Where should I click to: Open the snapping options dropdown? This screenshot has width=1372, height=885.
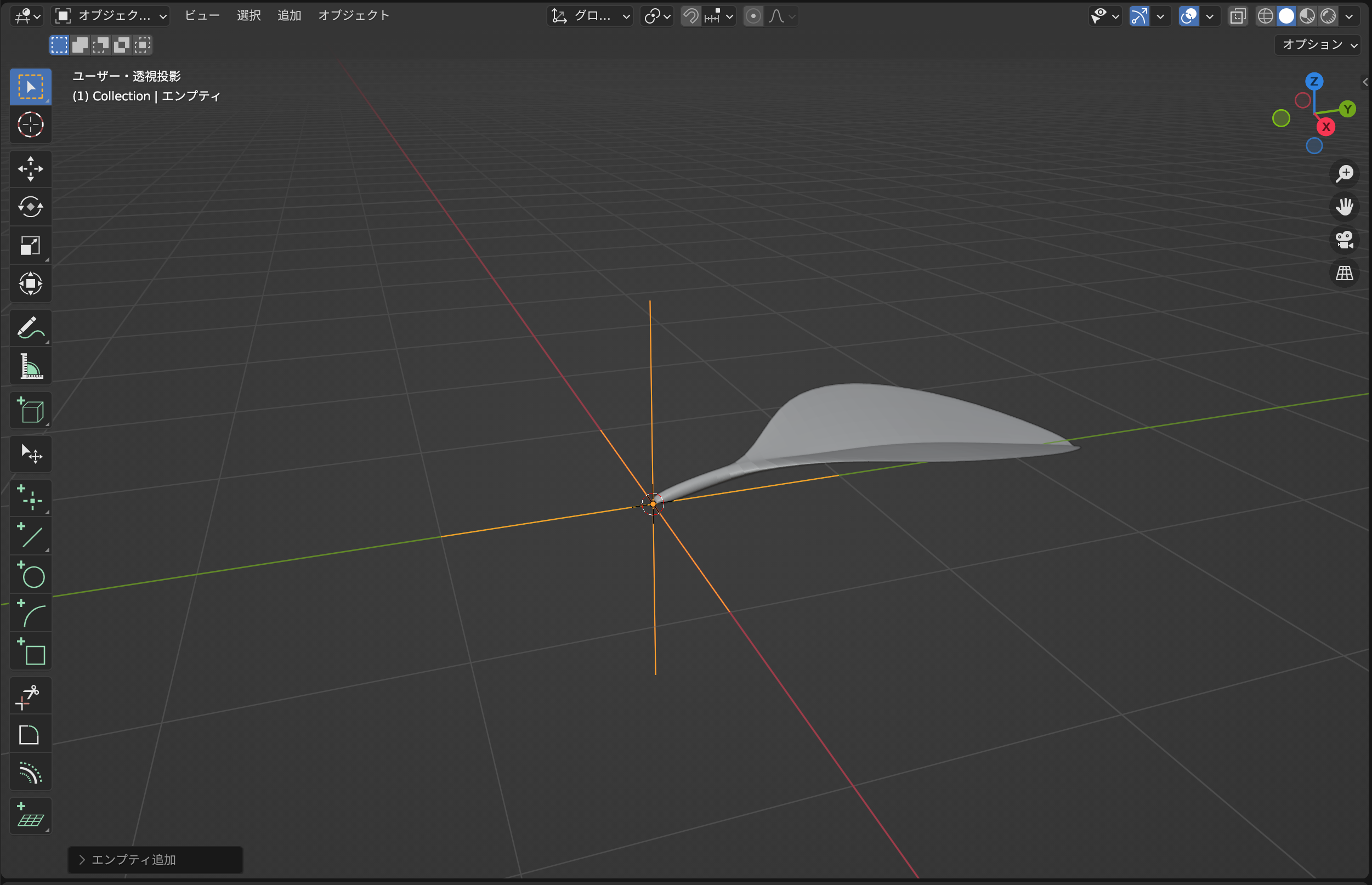tap(719, 16)
